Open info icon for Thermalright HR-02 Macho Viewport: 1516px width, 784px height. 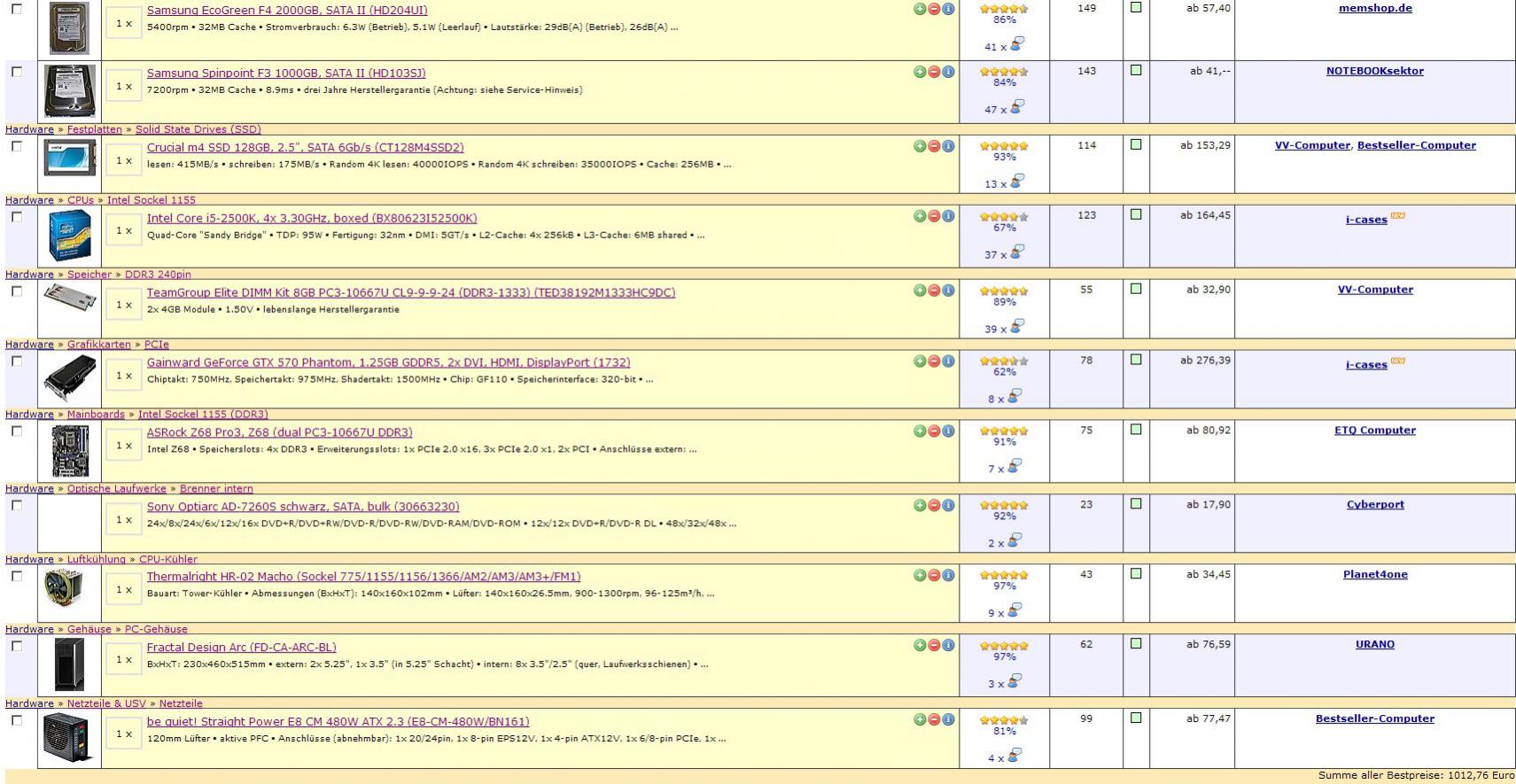tap(948, 576)
